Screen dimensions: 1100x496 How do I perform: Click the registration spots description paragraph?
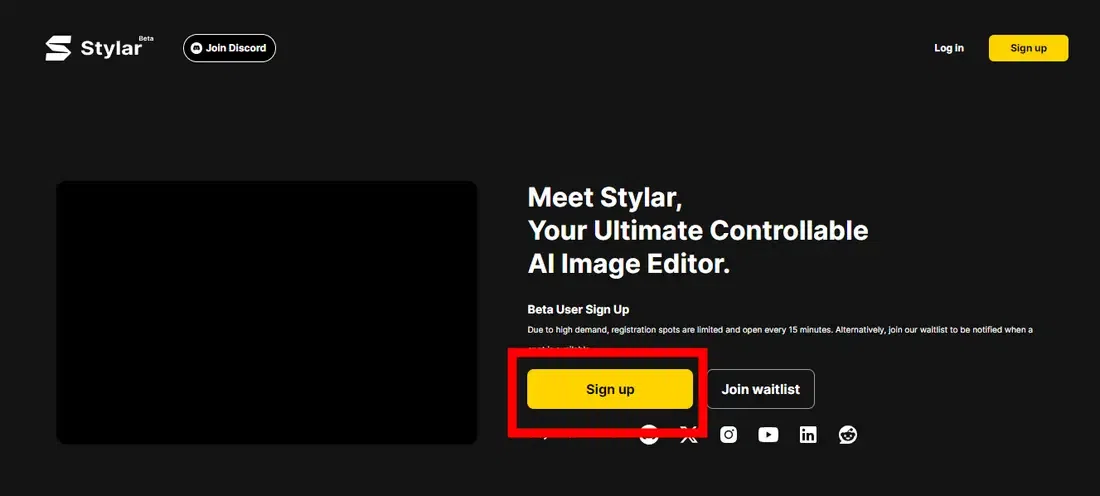(780, 338)
